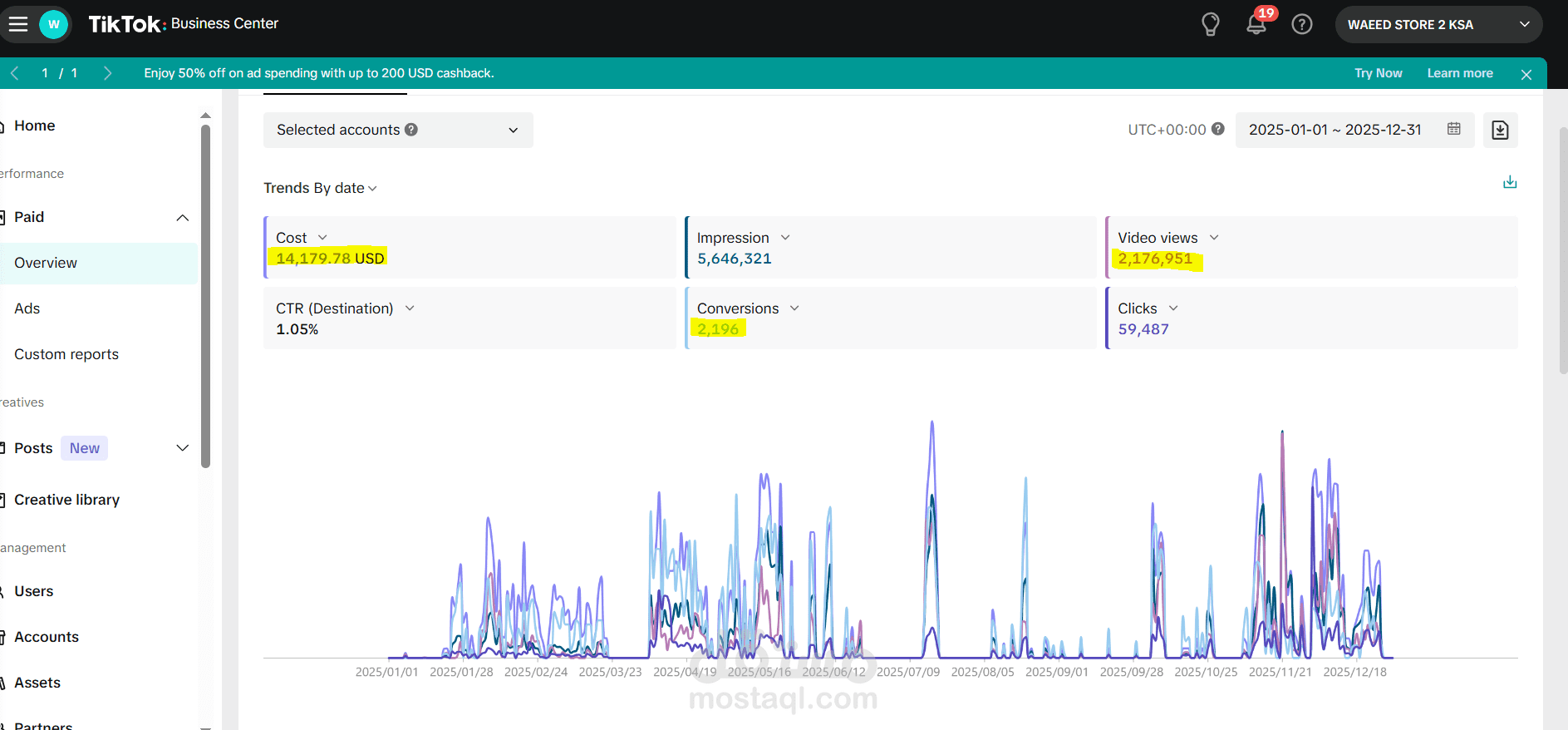Click Learn more in the cashback banner
This screenshot has height=730, width=1568.
click(1460, 73)
